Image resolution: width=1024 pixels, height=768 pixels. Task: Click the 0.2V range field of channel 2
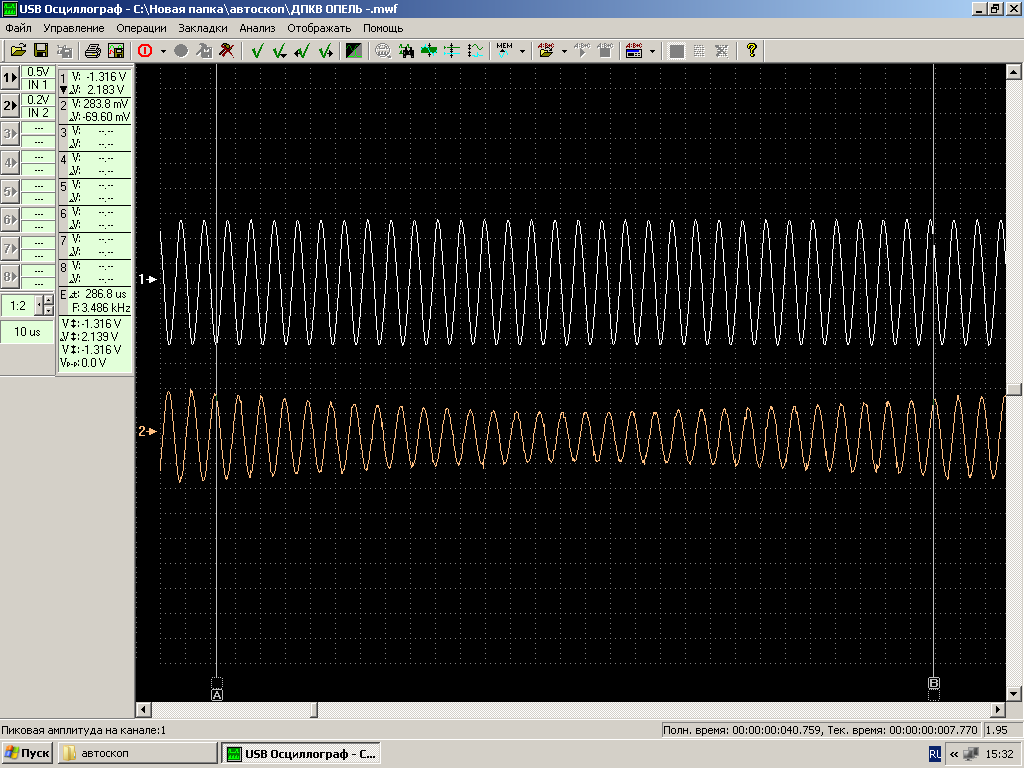click(x=38, y=99)
